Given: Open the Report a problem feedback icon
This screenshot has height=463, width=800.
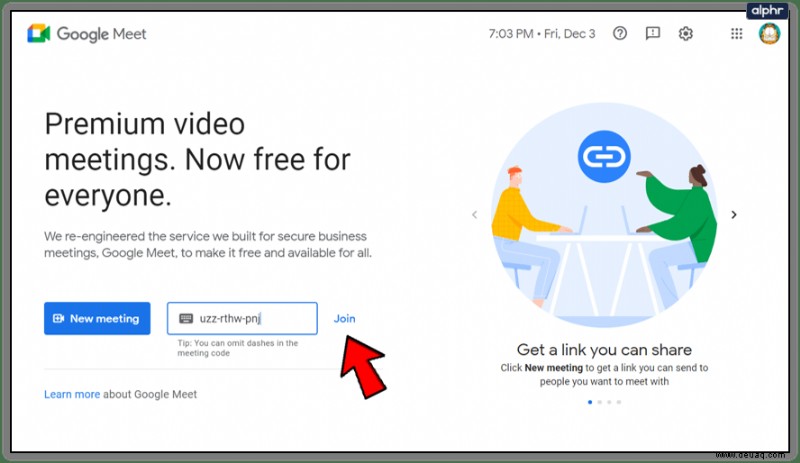Looking at the screenshot, I should [x=653, y=34].
